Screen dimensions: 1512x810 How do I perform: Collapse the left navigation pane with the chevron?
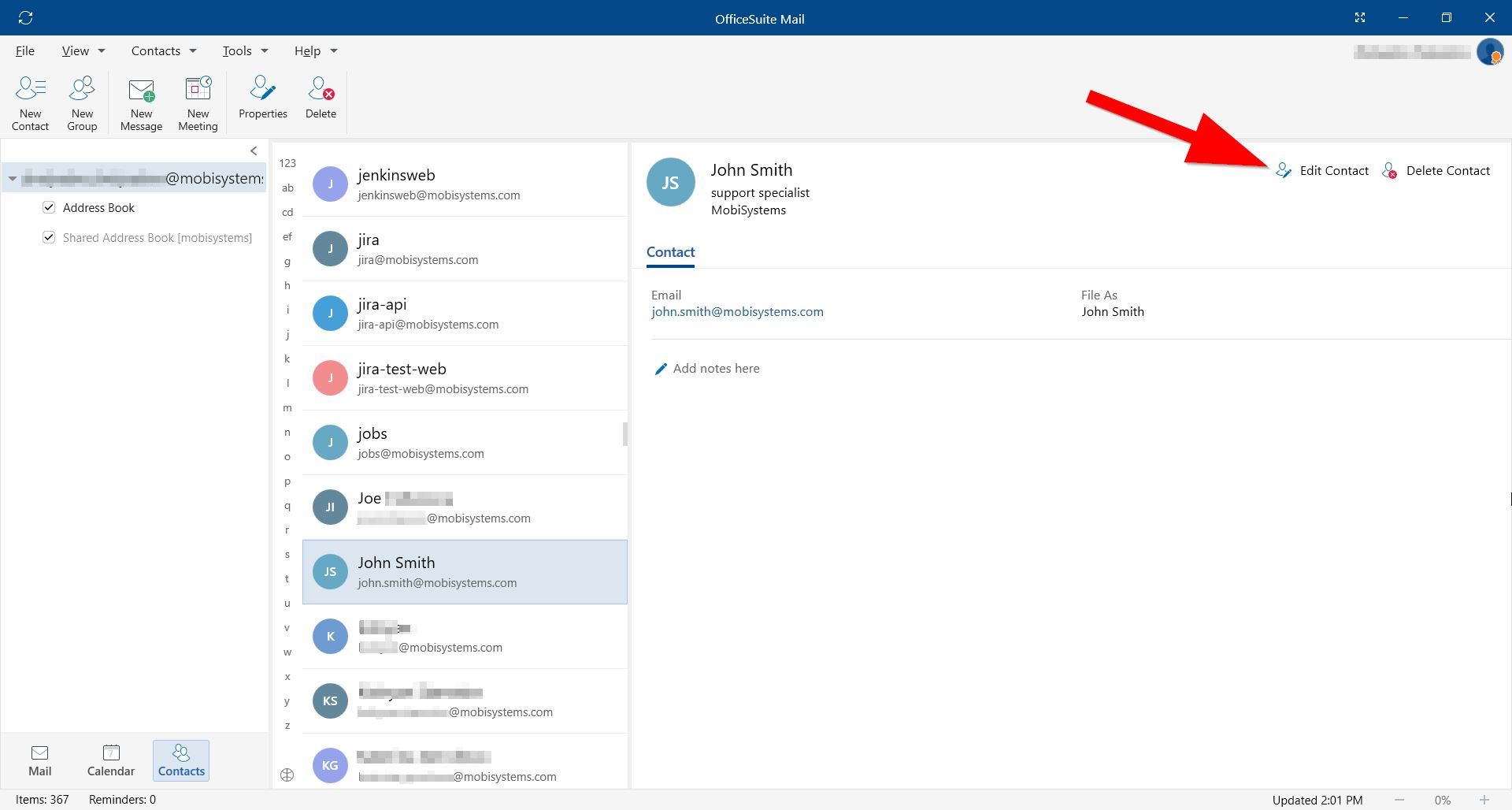254,150
